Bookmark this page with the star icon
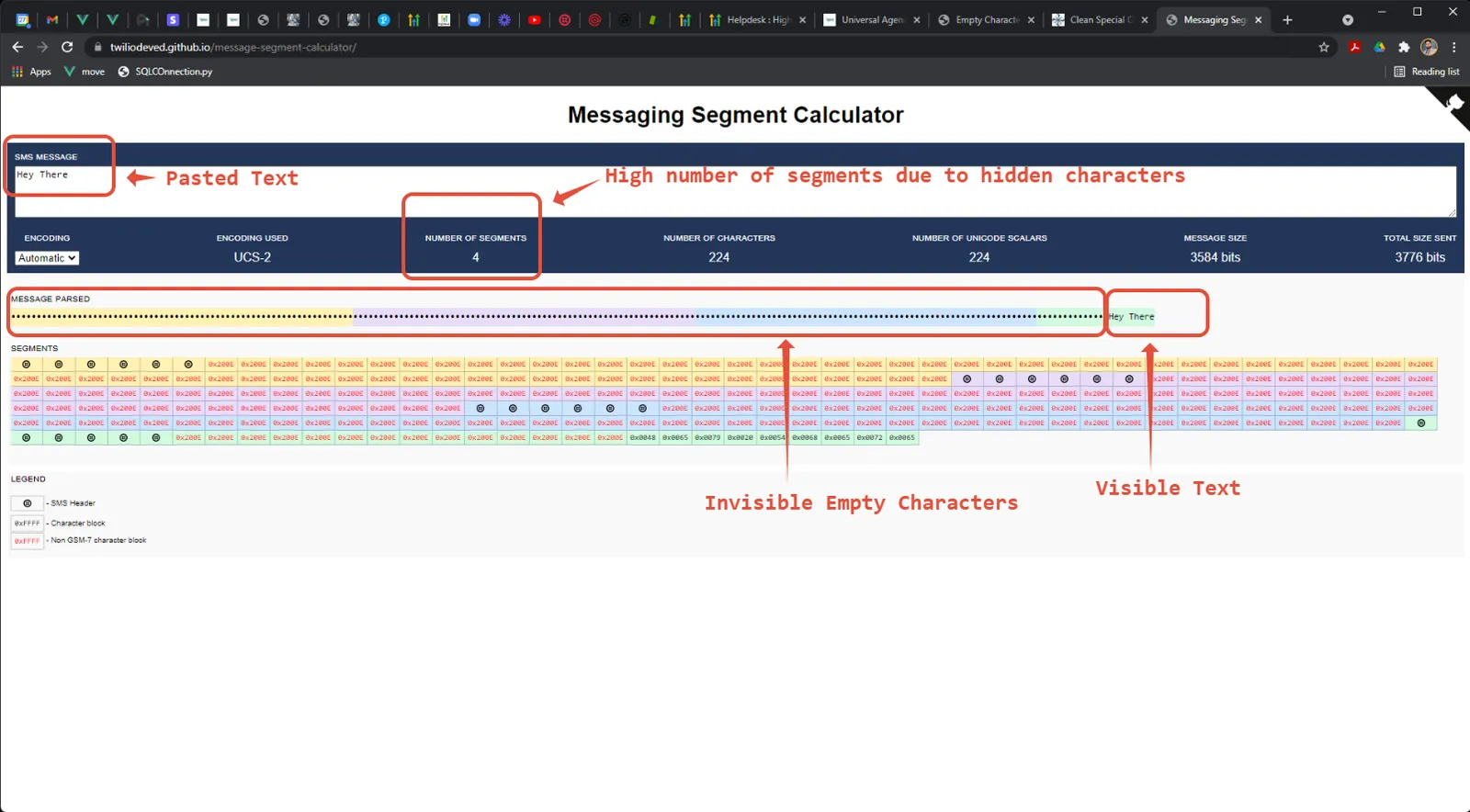This screenshot has width=1470, height=812. click(1323, 47)
